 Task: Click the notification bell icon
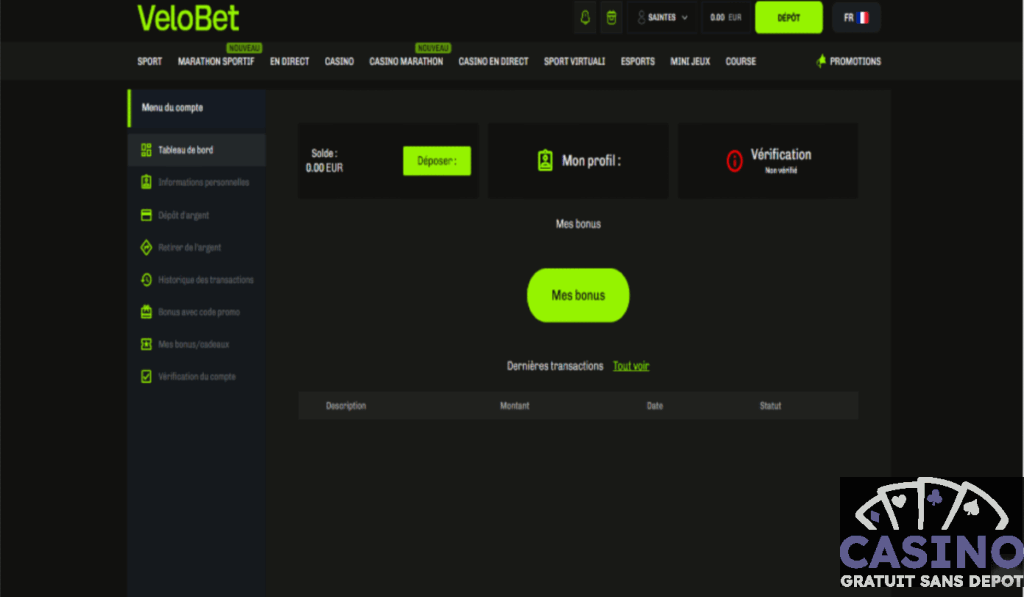585,18
